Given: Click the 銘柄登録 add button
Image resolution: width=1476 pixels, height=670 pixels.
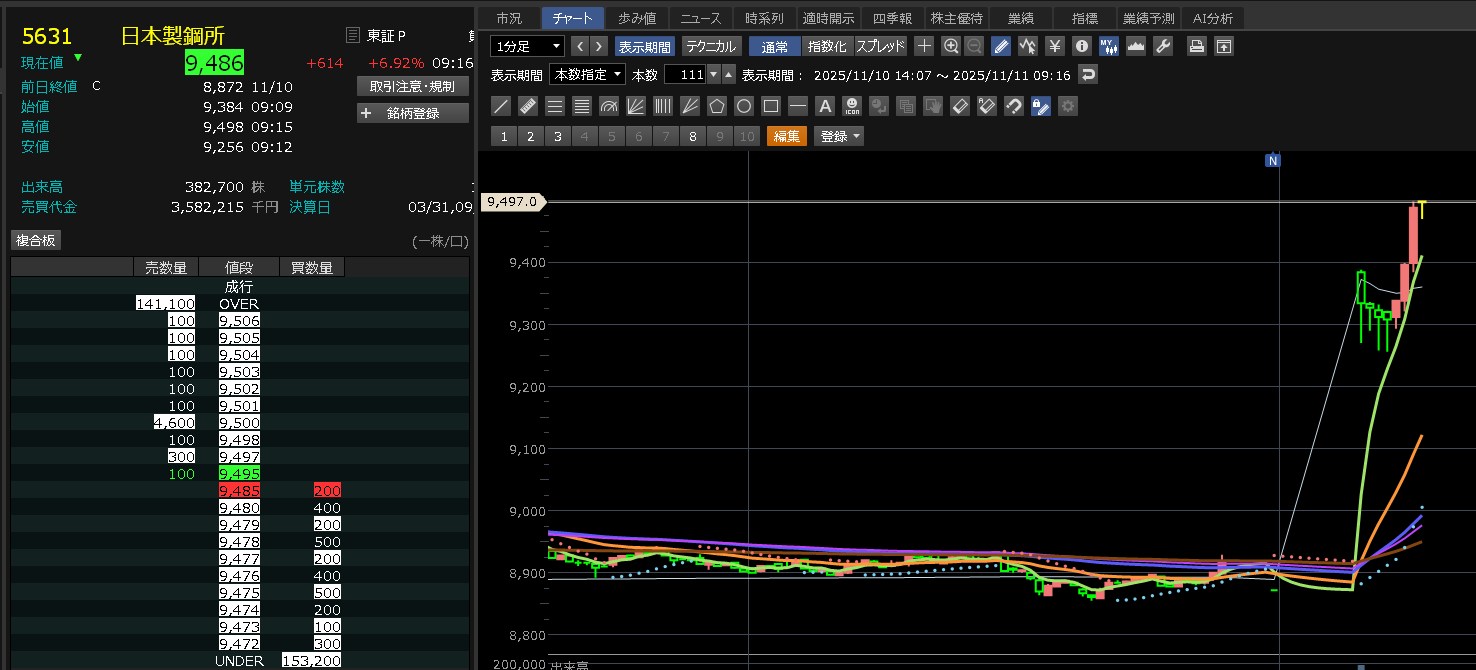Looking at the screenshot, I should point(412,113).
